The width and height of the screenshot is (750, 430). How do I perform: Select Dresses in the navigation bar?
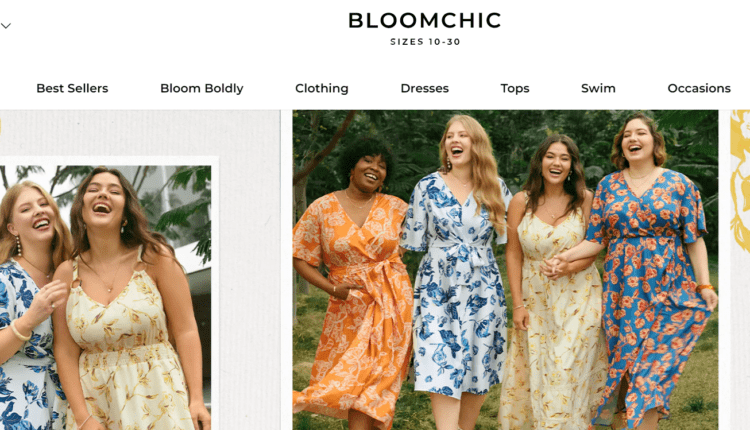coord(424,88)
